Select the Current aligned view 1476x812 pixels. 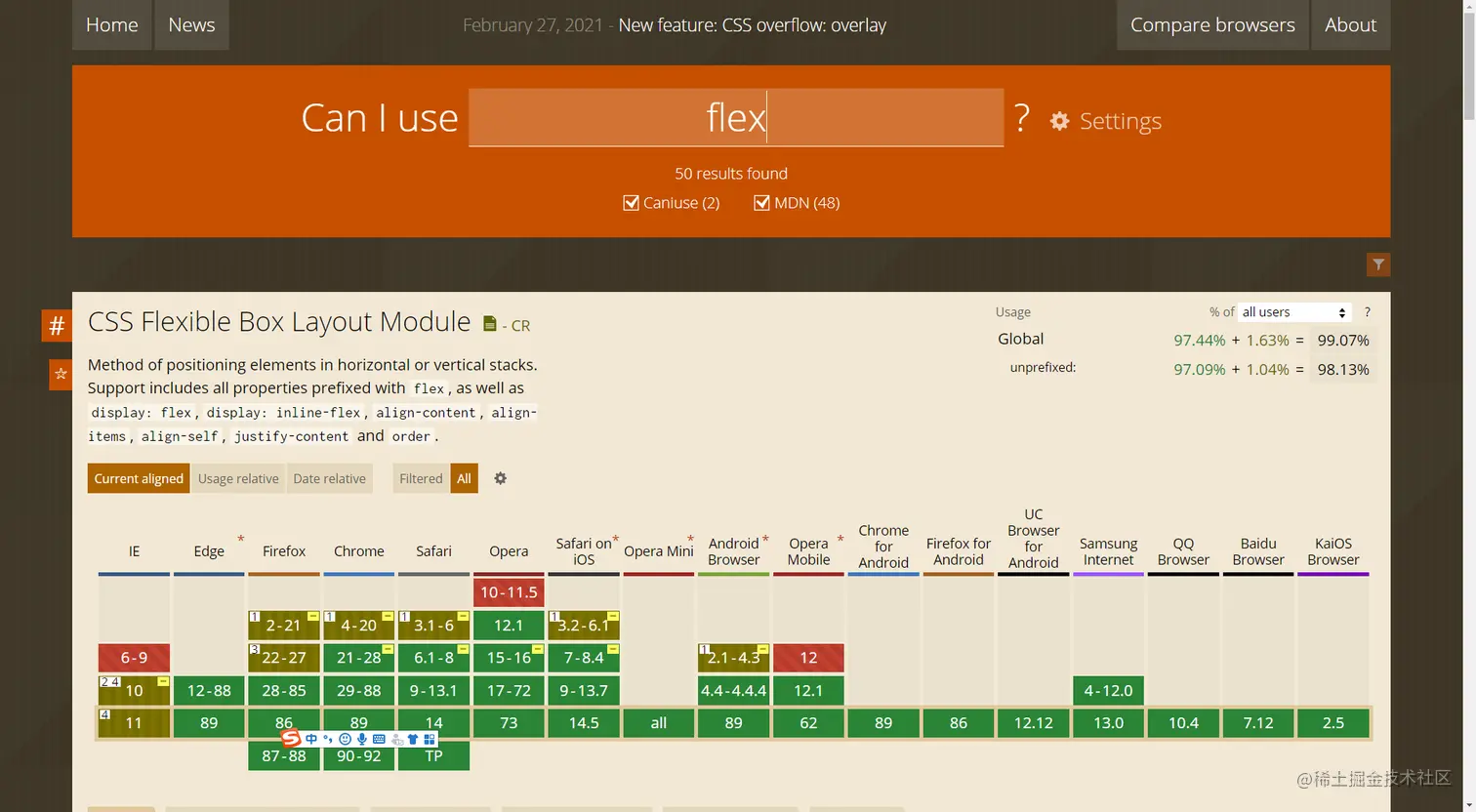(139, 478)
